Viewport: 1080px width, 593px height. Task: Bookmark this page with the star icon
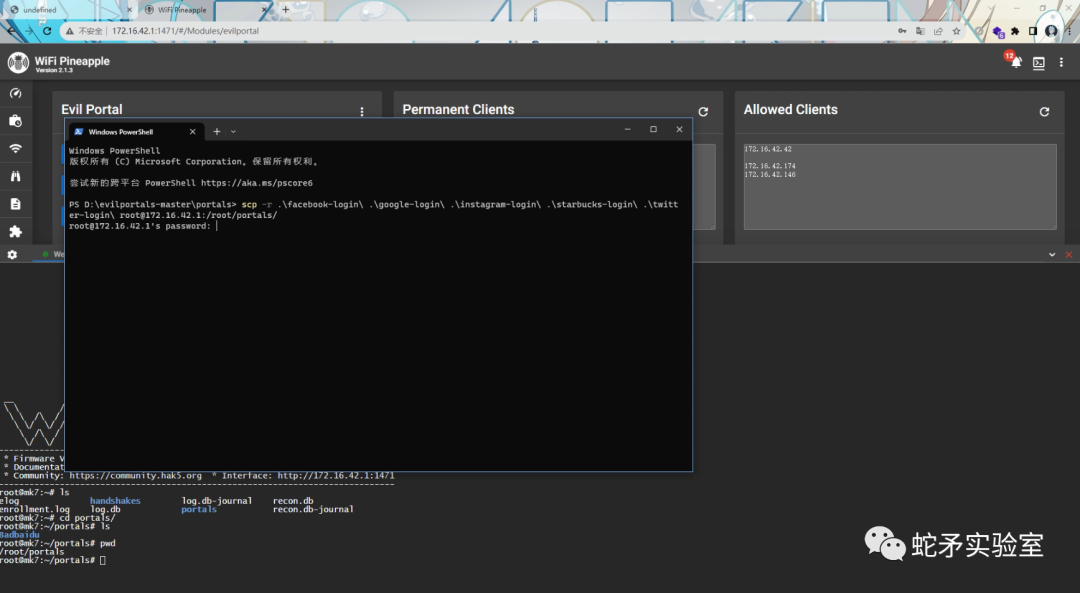point(956,31)
